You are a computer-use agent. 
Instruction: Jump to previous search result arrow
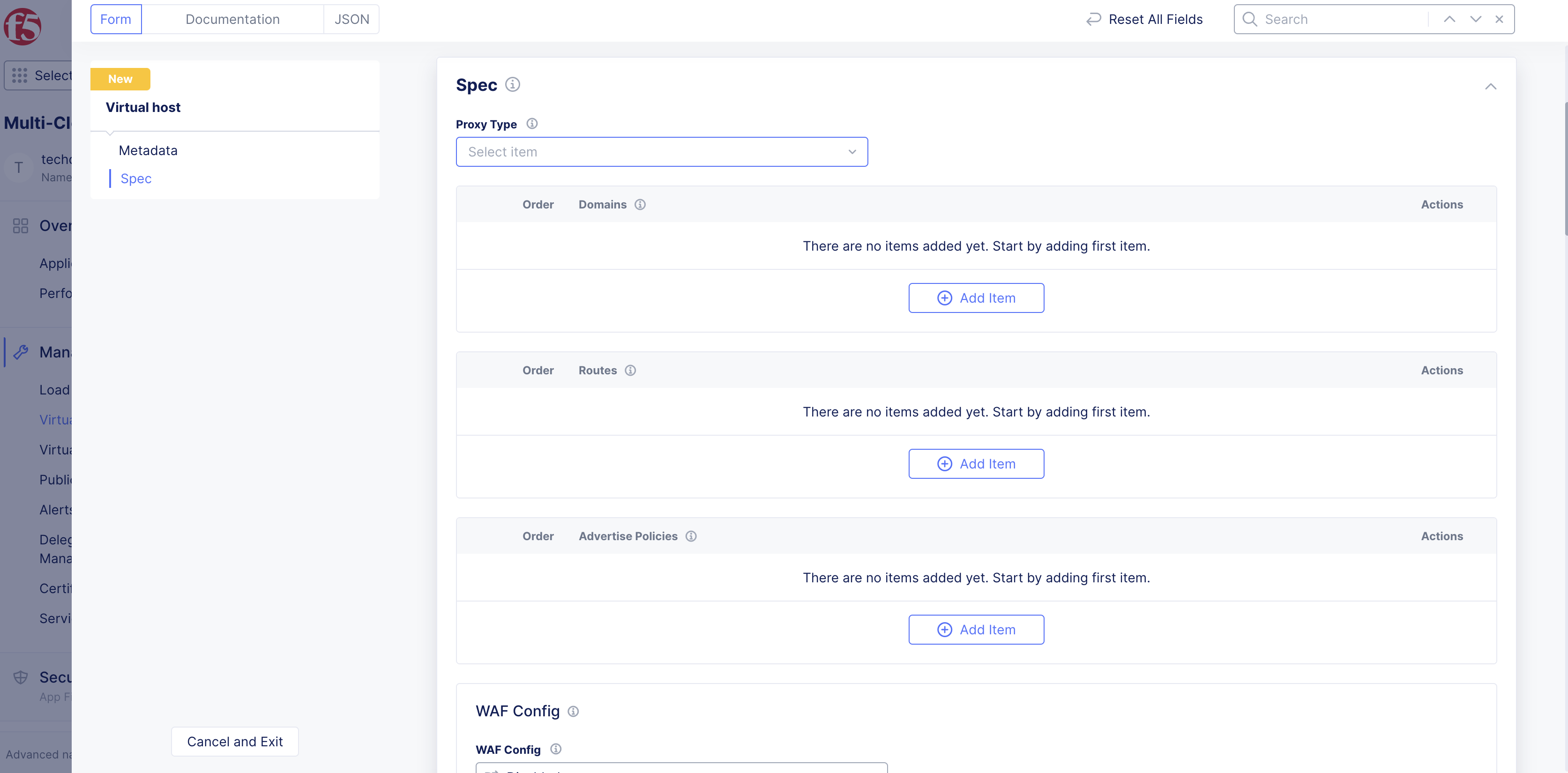coord(1449,20)
